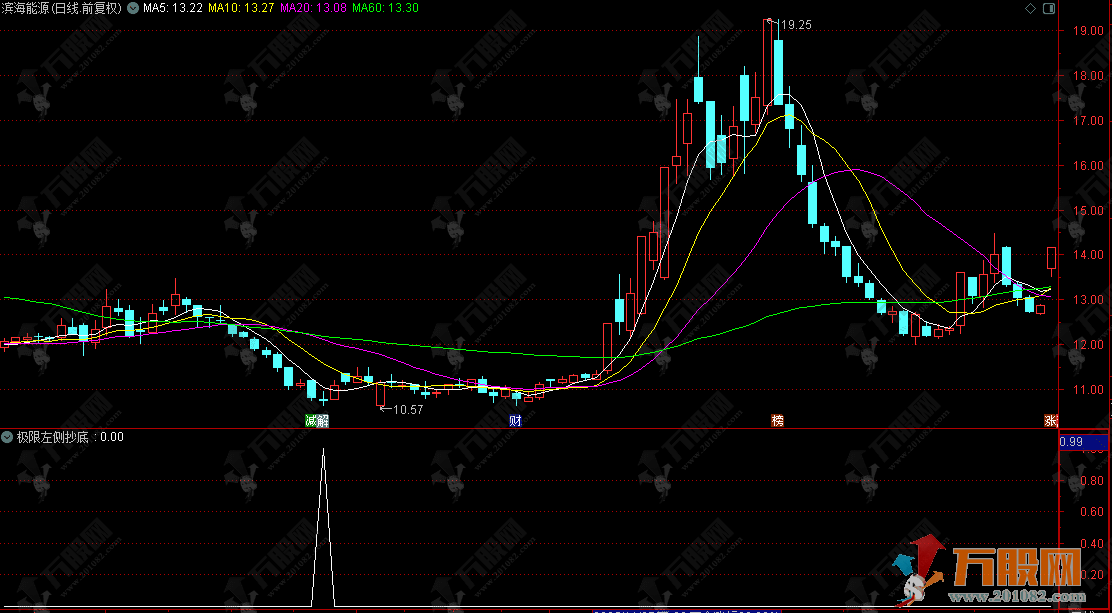Click the green 减 event marker

coord(311,421)
